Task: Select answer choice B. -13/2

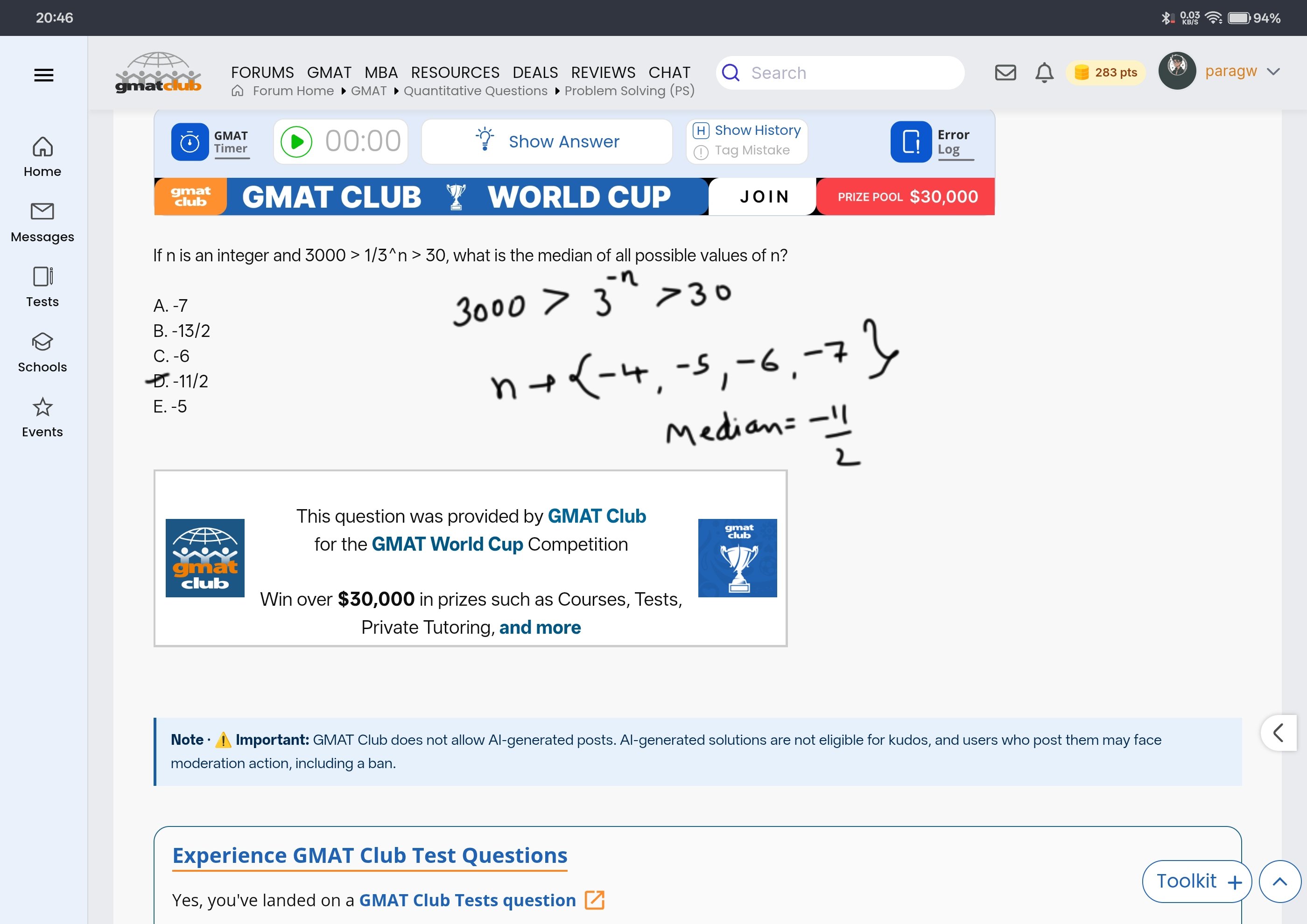Action: click(182, 330)
